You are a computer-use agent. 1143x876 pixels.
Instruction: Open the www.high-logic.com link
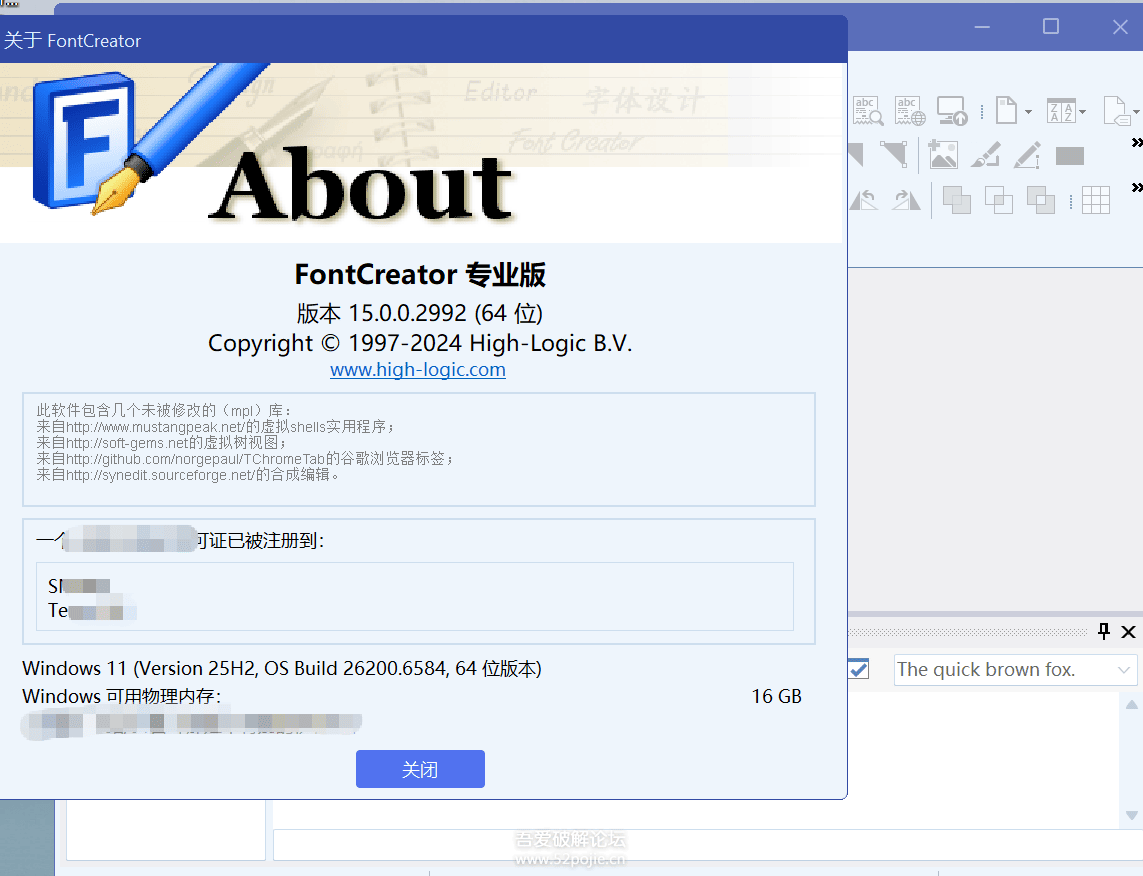(418, 369)
